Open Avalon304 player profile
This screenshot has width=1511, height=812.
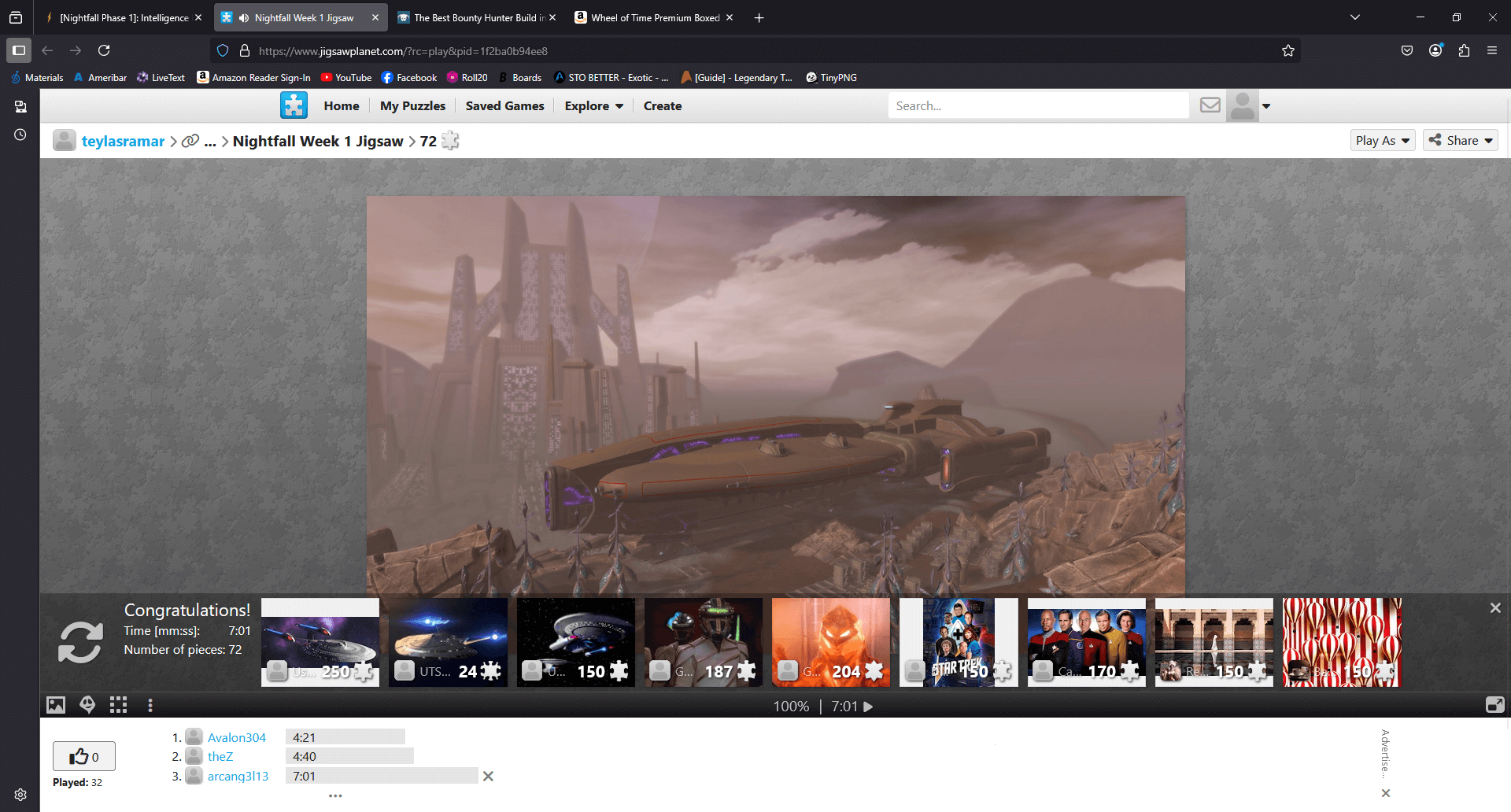click(x=237, y=737)
